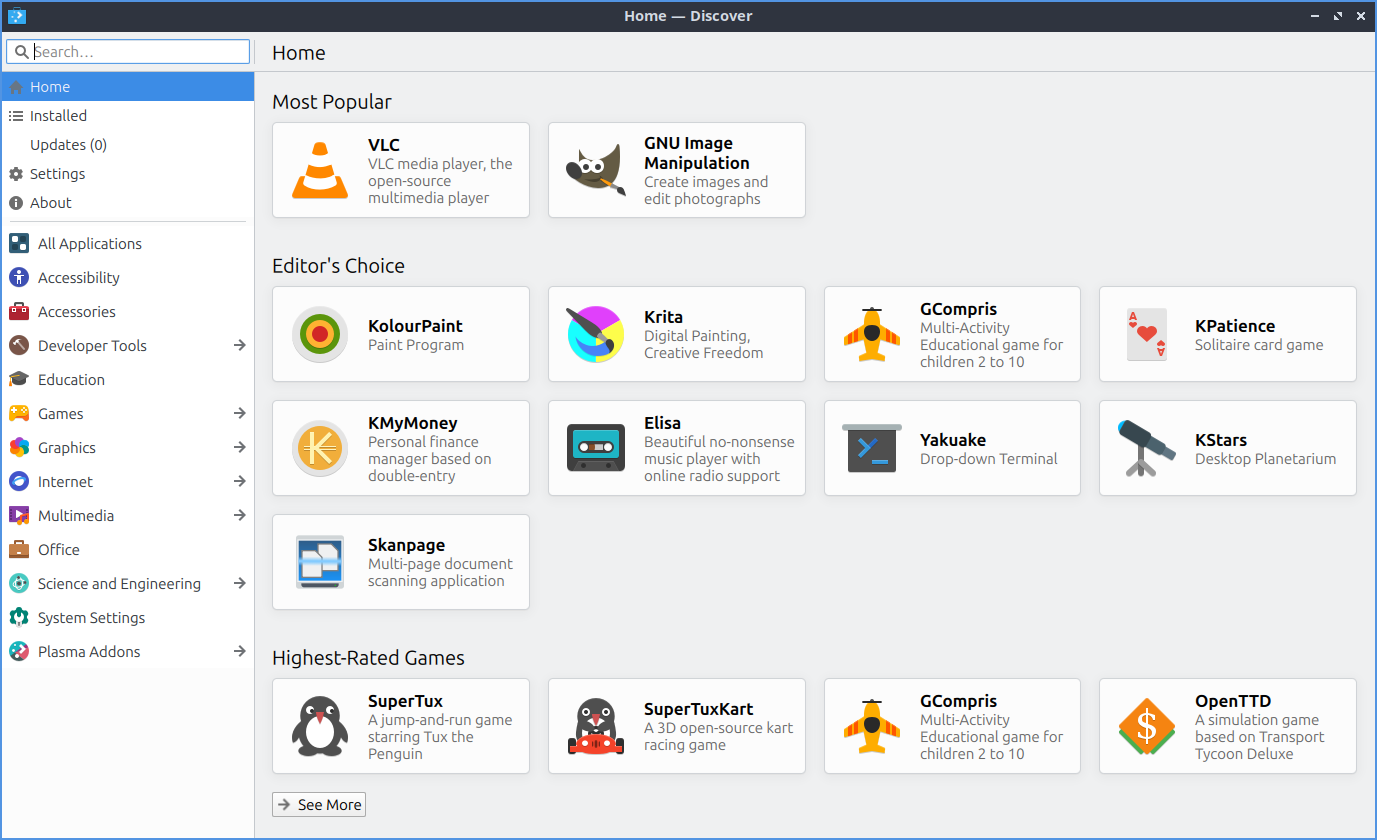Viewport: 1377px width, 840px height.
Task: Click the See More button
Action: tap(319, 805)
